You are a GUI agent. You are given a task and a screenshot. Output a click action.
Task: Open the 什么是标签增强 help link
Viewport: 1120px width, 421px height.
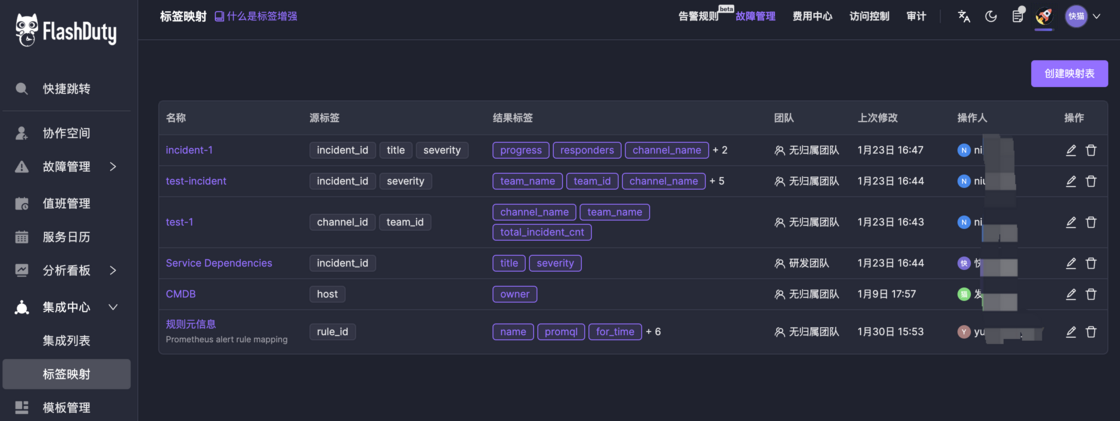pos(256,16)
